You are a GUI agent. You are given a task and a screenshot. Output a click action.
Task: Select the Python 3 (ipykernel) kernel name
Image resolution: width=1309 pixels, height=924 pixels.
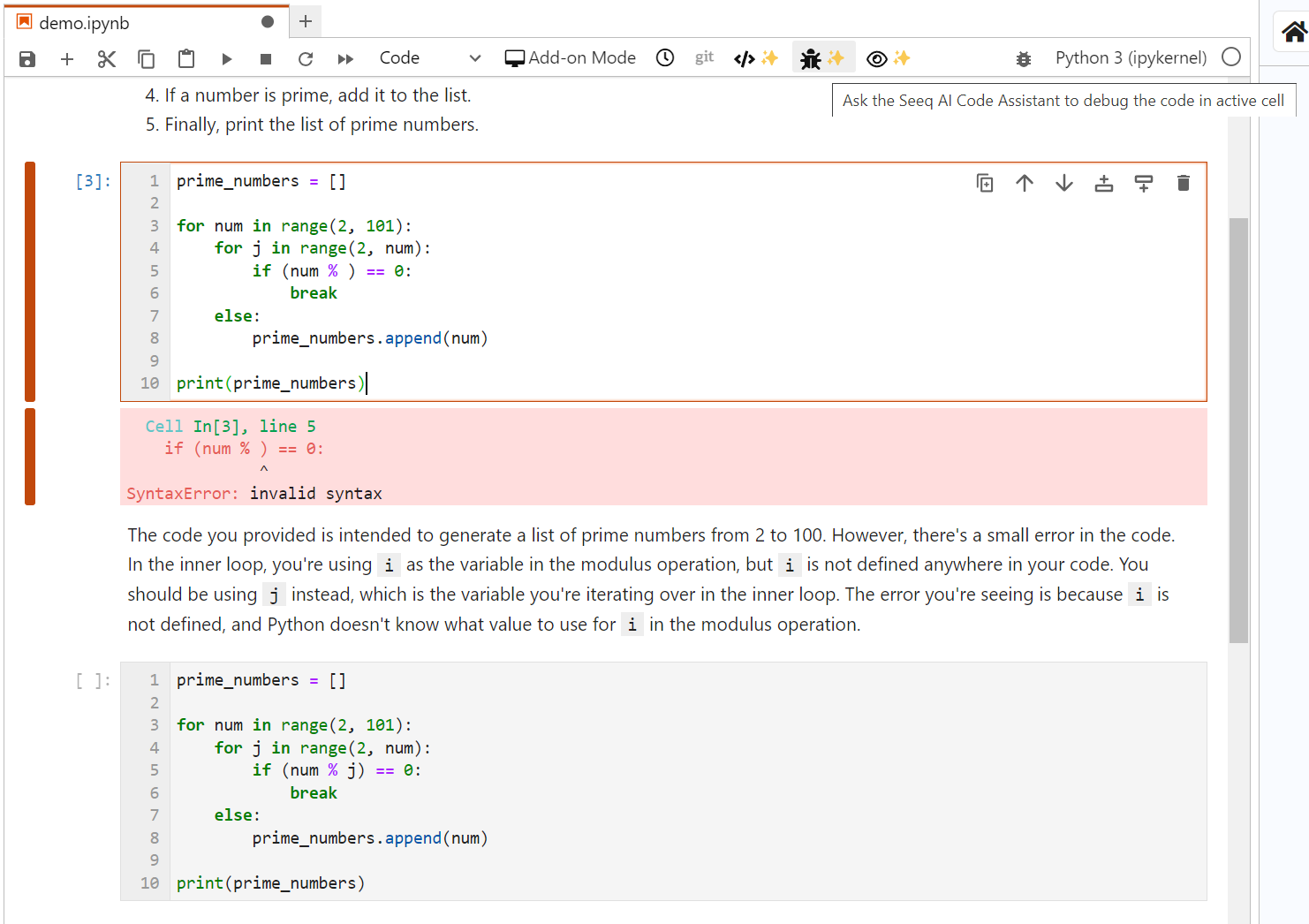1130,58
